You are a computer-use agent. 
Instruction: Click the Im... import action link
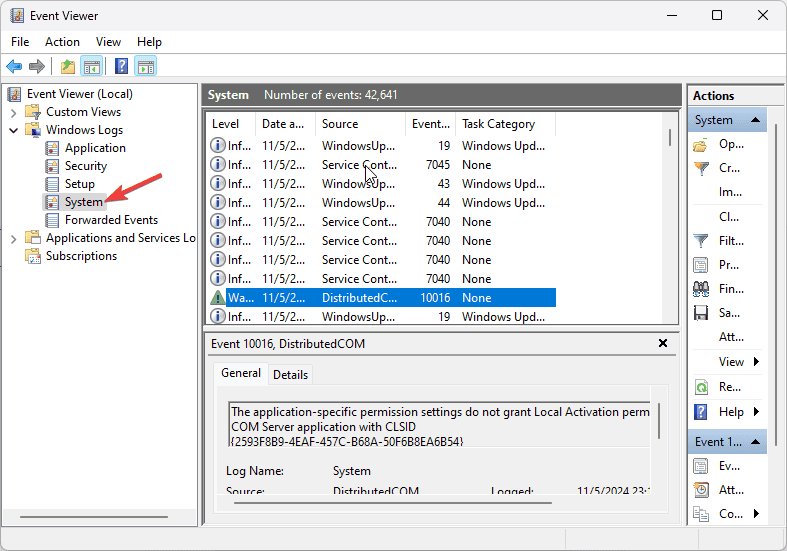[x=730, y=193]
